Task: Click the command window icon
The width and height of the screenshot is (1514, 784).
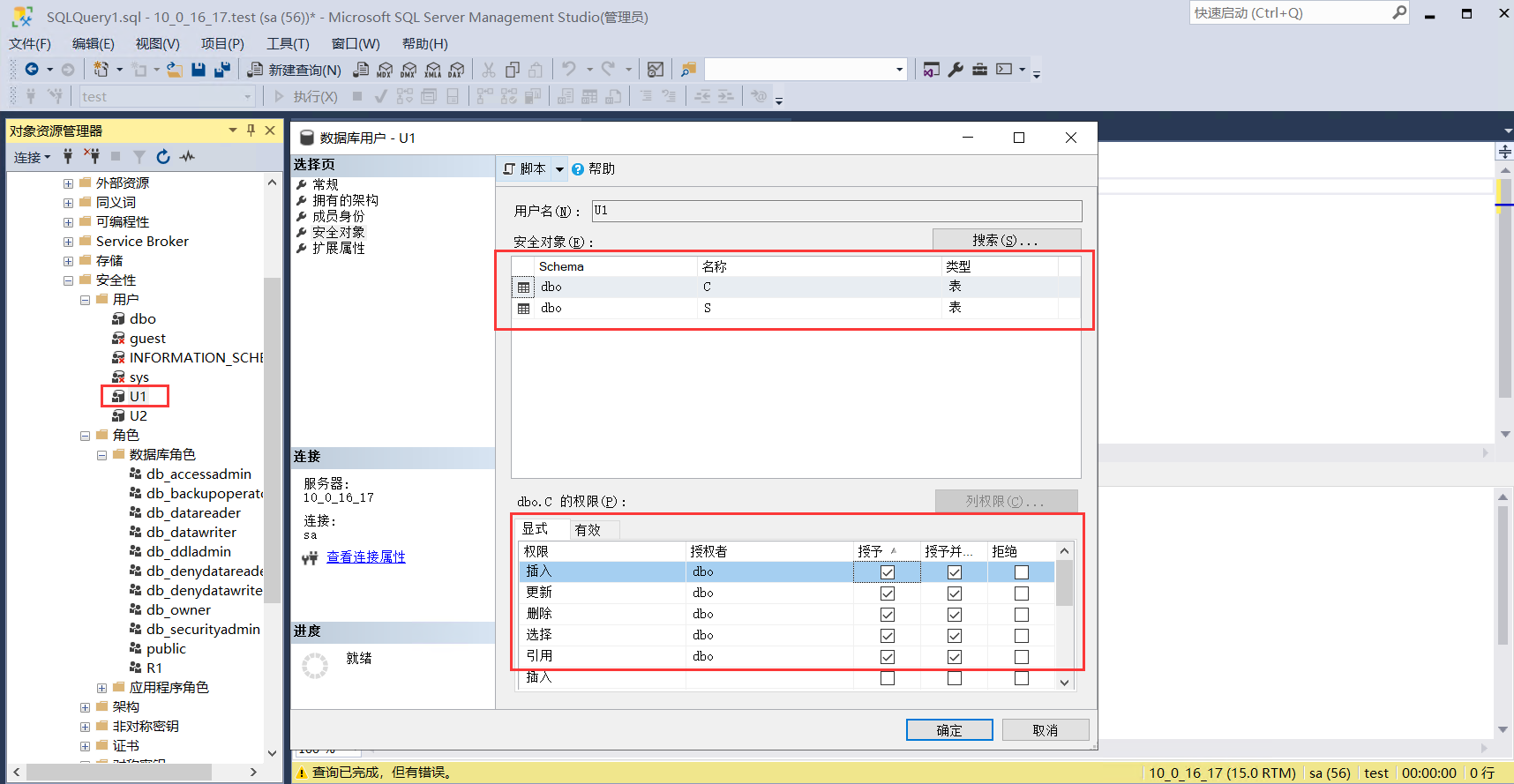Action: (1004, 70)
